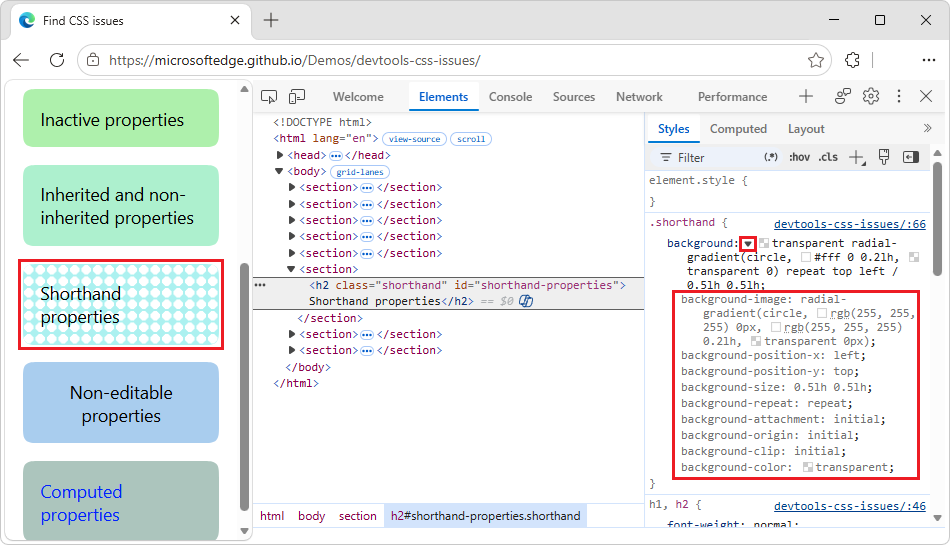950x545 pixels.
Task: Open the Network tab
Action: coord(639,97)
